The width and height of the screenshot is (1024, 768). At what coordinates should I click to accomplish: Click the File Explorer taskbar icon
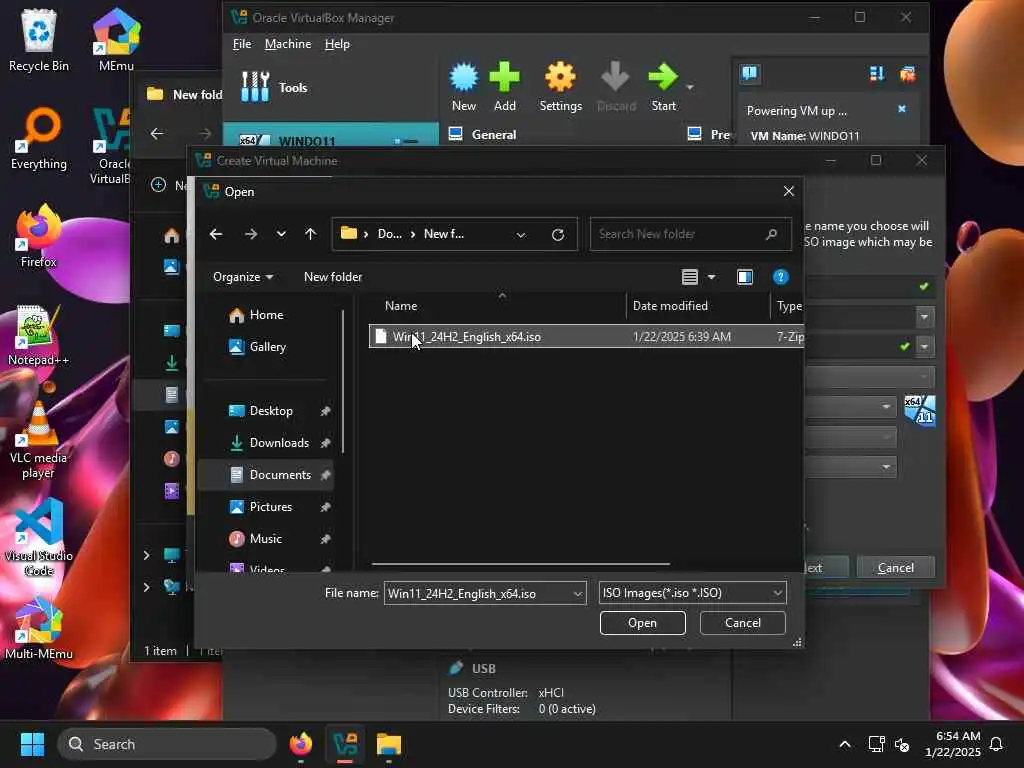point(389,744)
